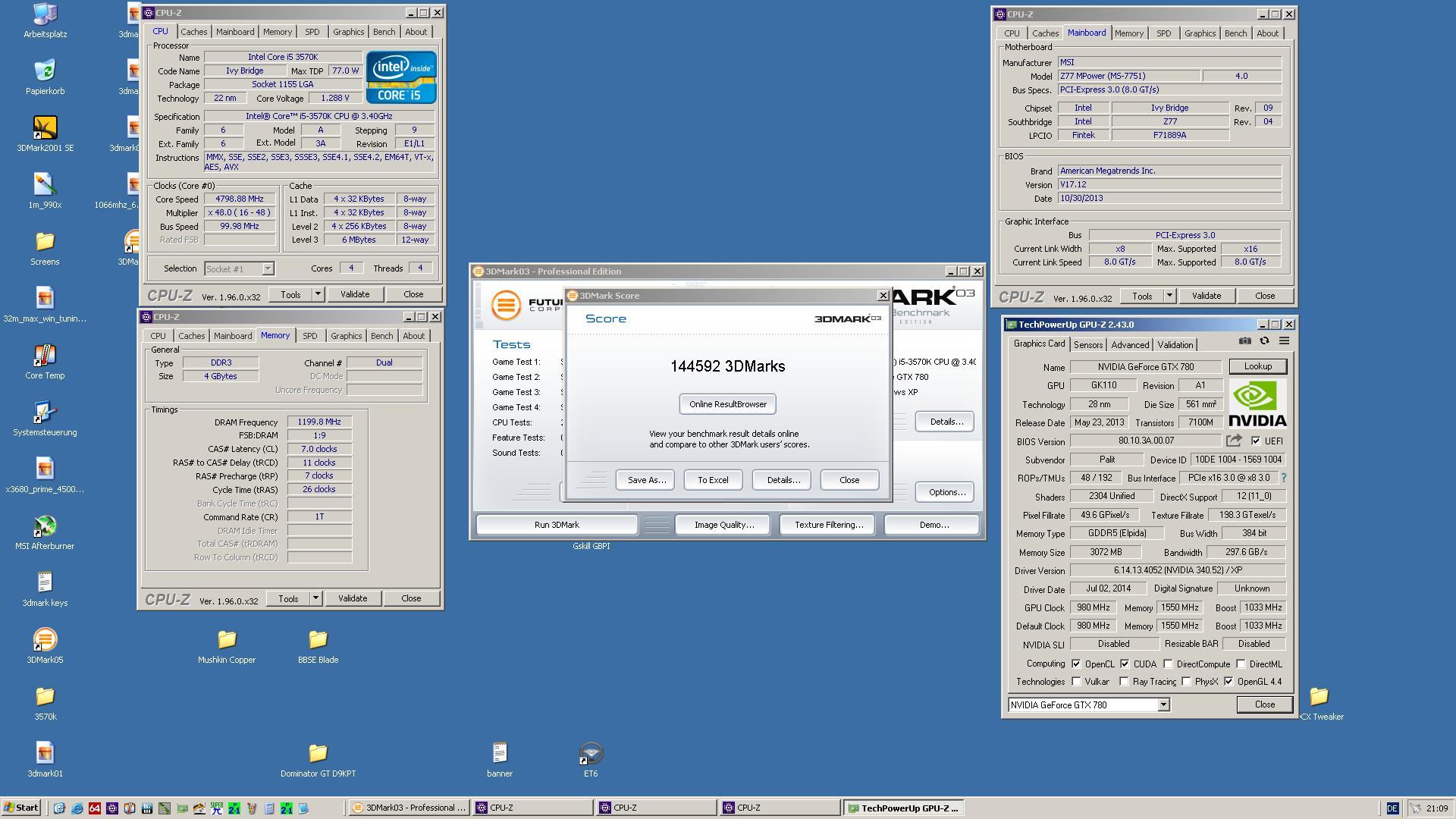Image resolution: width=1456 pixels, height=819 pixels.
Task: Launch AIDA64 from quick launch bar
Action: [x=95, y=808]
